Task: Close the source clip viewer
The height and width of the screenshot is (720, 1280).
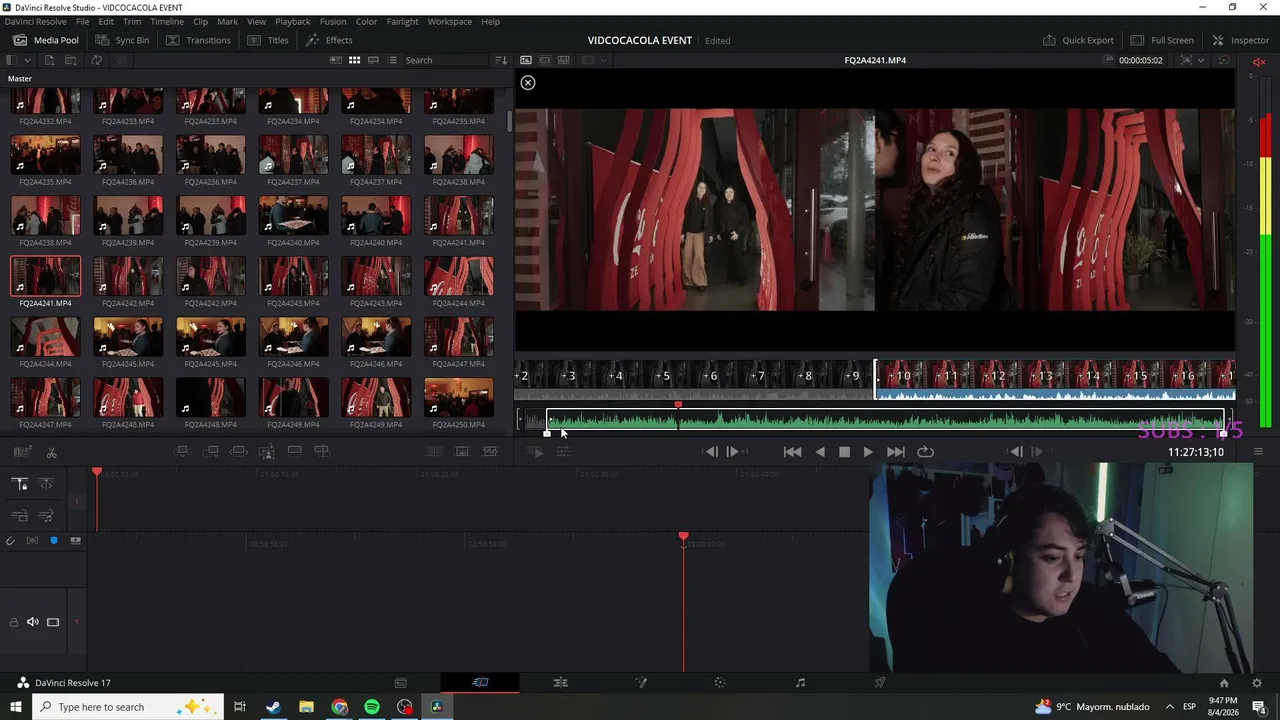Action: [x=528, y=83]
